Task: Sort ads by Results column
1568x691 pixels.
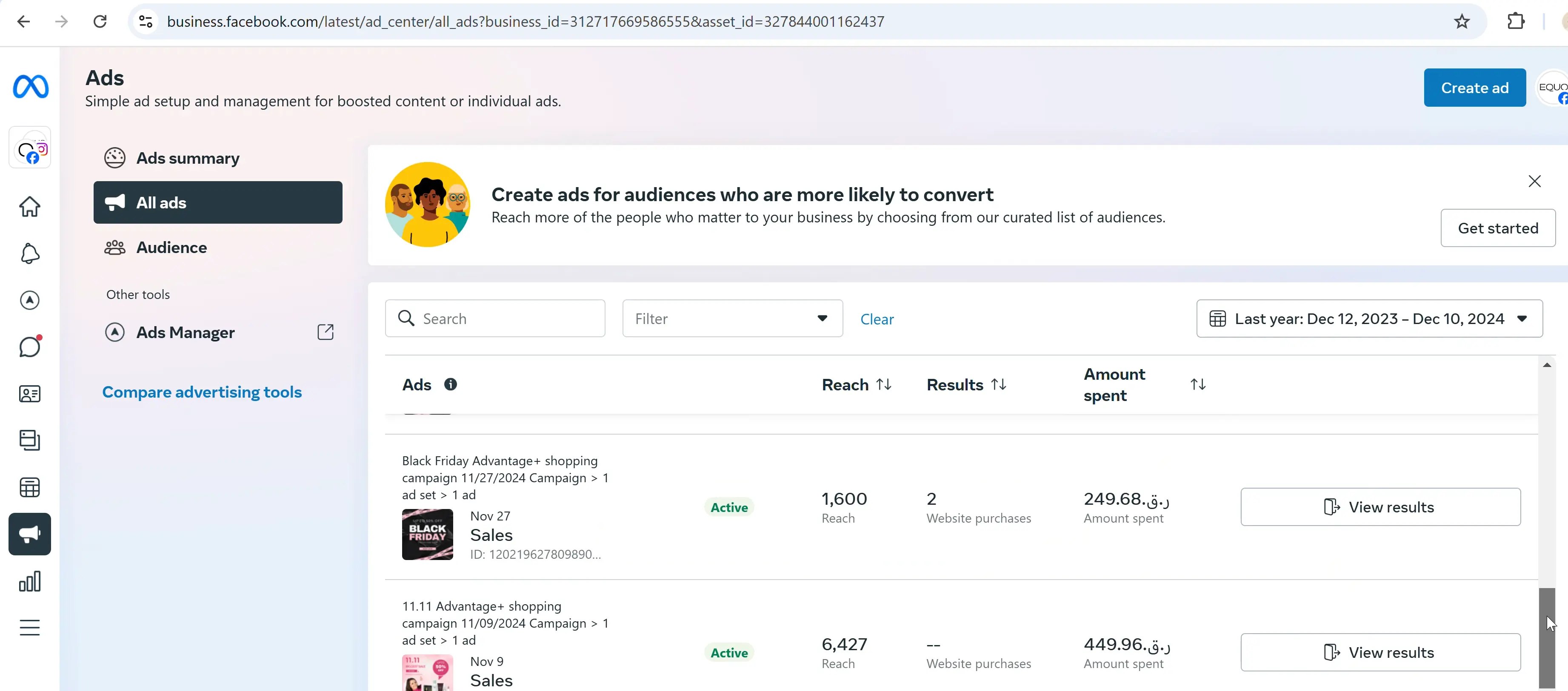Action: [x=998, y=384]
